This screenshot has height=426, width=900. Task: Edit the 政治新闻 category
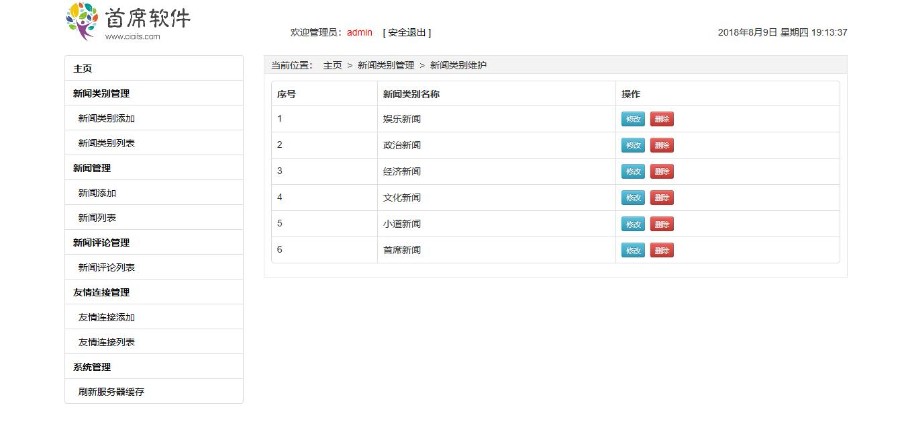click(x=633, y=145)
